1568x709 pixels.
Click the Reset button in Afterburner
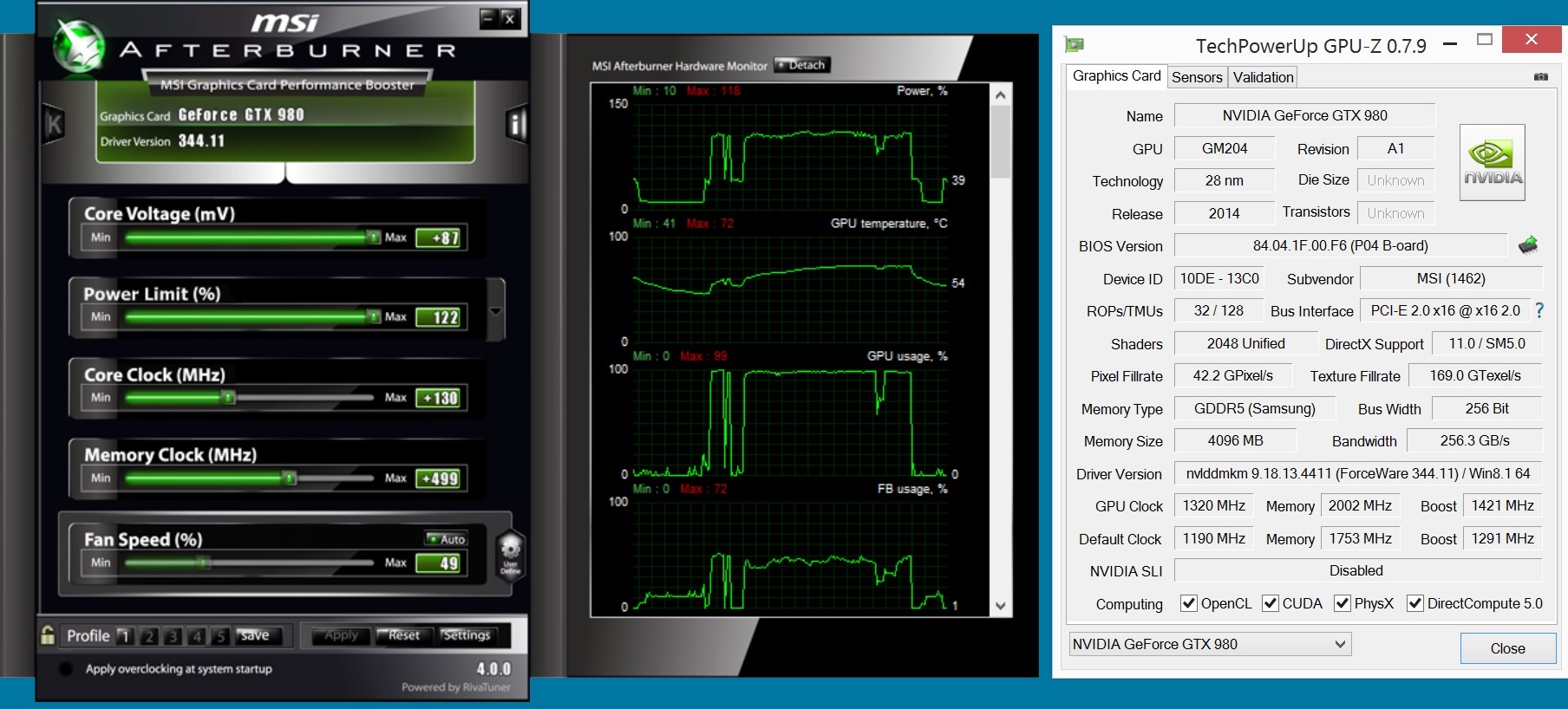(403, 635)
